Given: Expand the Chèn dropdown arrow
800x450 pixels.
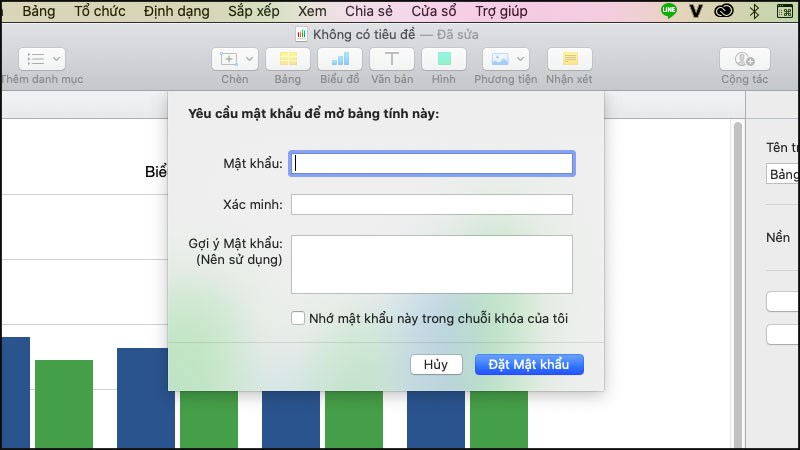Looking at the screenshot, I should tap(249, 59).
